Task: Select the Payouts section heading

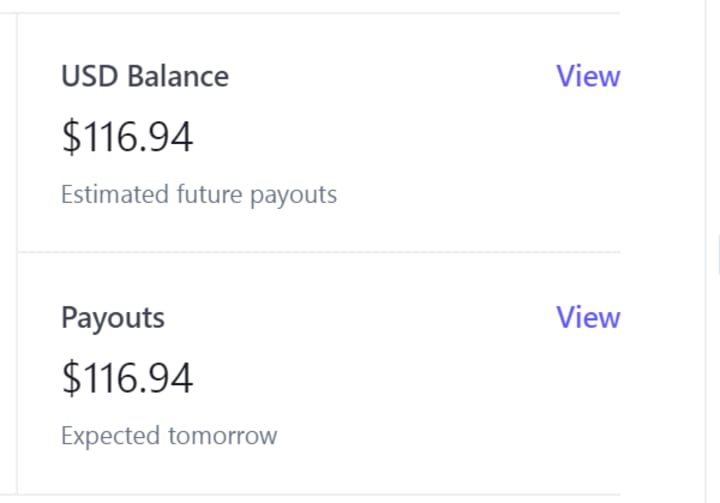Action: coord(112,317)
